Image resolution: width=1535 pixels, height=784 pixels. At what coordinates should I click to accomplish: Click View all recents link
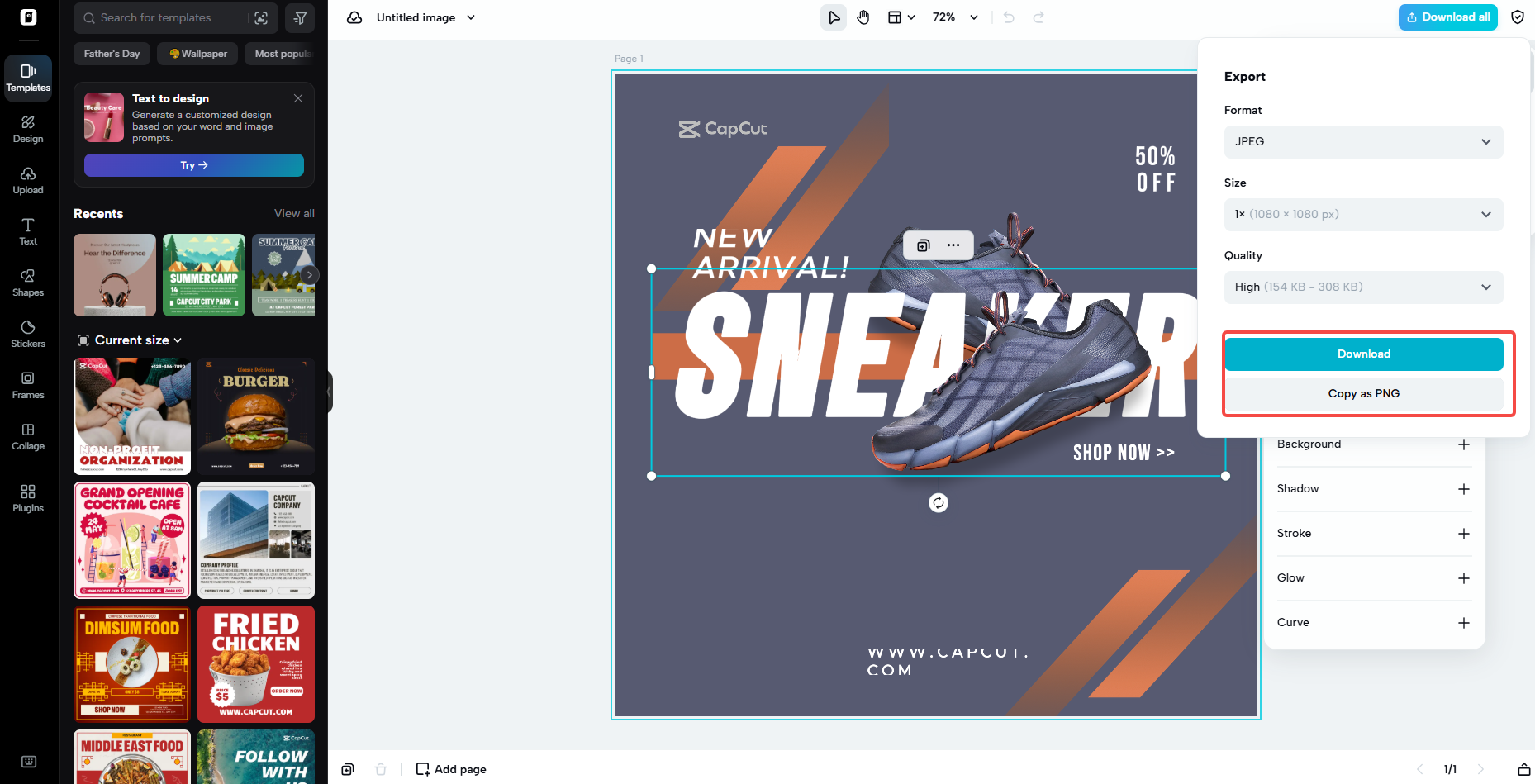(x=293, y=213)
